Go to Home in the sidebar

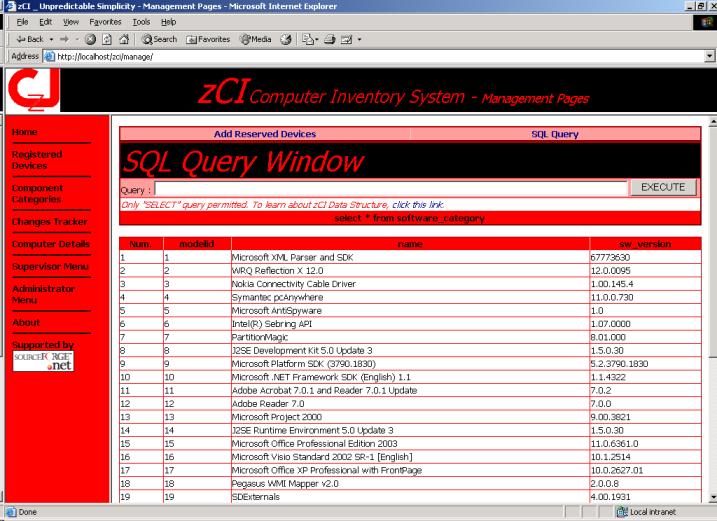(25, 132)
